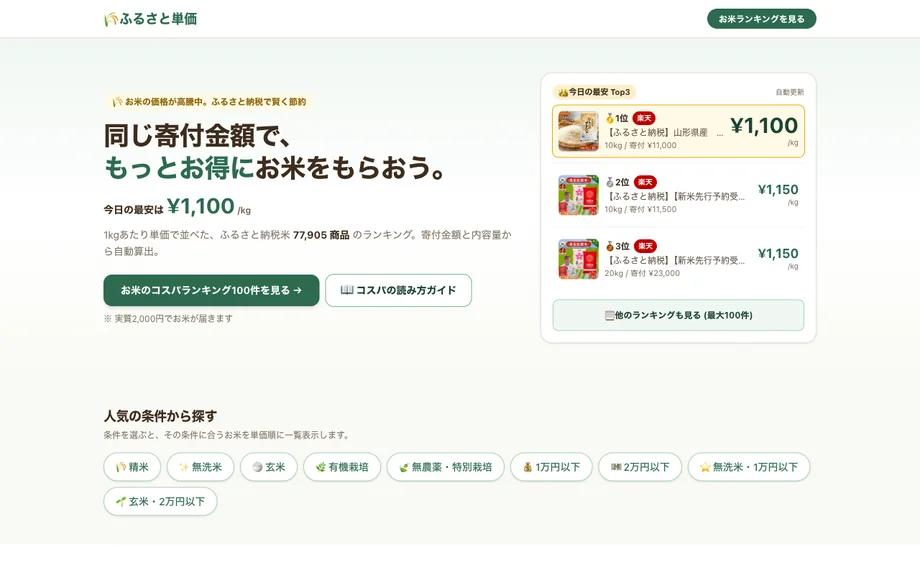This screenshot has width=920, height=575.
Task: Click round grain icon in 玄米 chip
Action: (x=257, y=467)
